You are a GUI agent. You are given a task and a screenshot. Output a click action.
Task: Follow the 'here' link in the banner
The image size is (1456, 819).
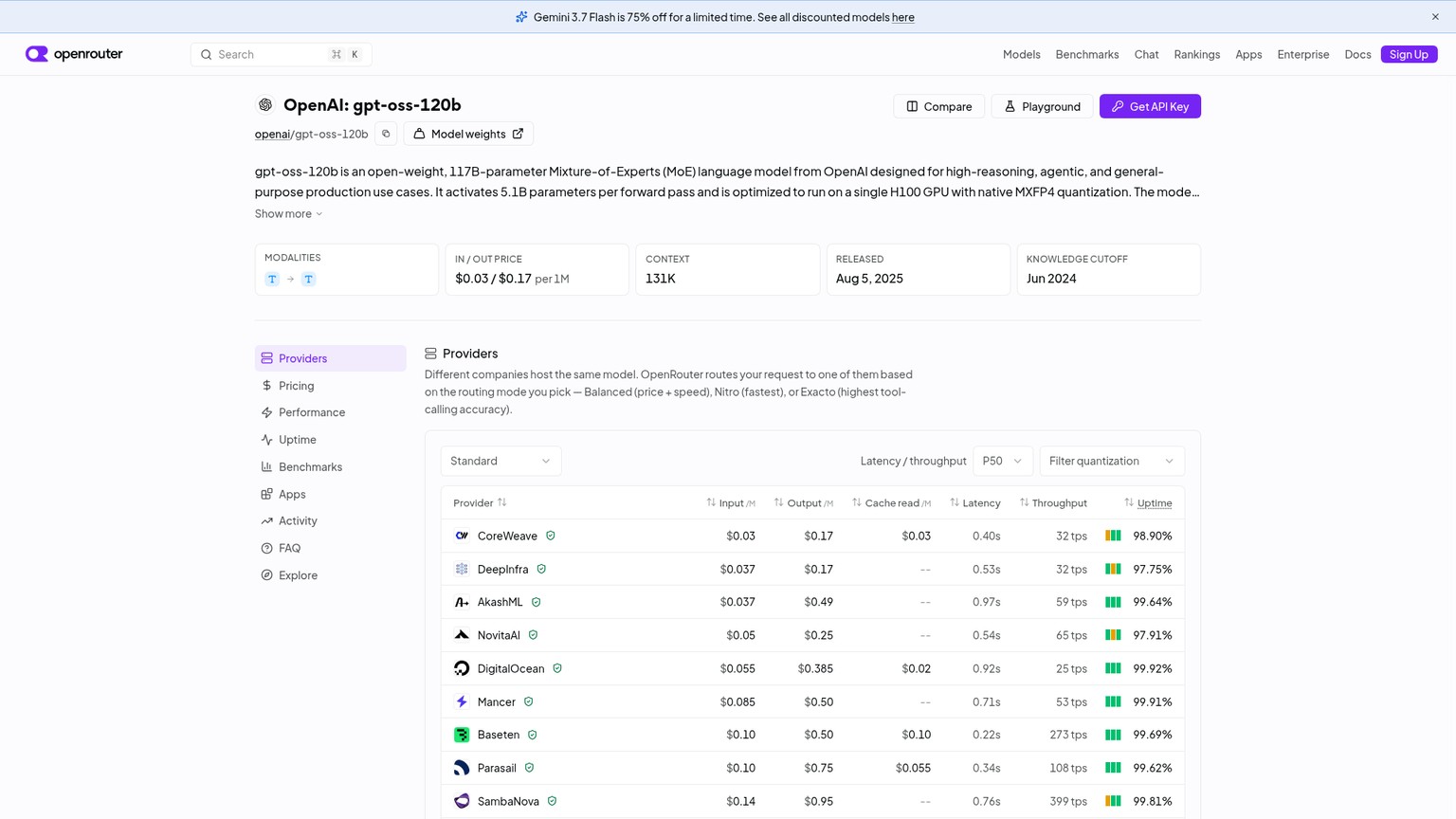(903, 17)
